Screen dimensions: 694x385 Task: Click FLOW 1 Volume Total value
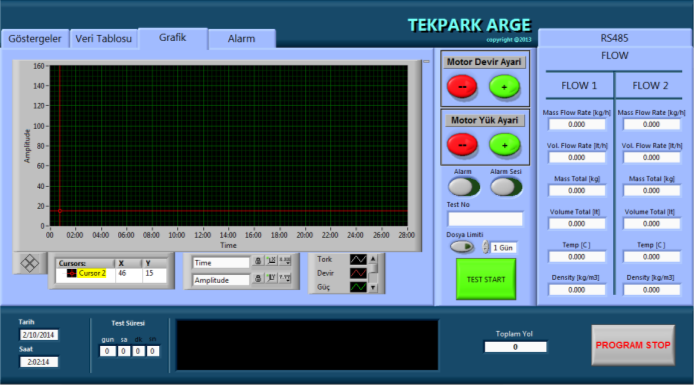click(577, 224)
